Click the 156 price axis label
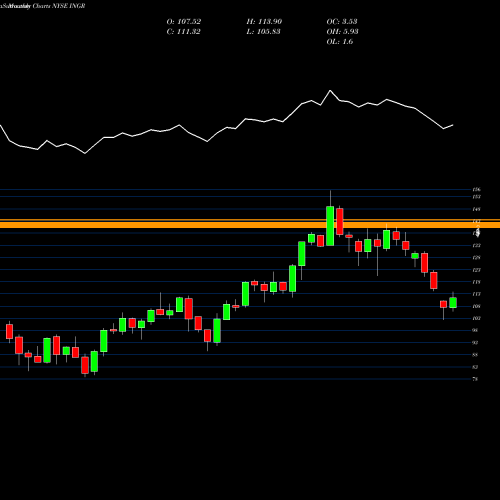The image size is (500, 500). tap(476, 190)
